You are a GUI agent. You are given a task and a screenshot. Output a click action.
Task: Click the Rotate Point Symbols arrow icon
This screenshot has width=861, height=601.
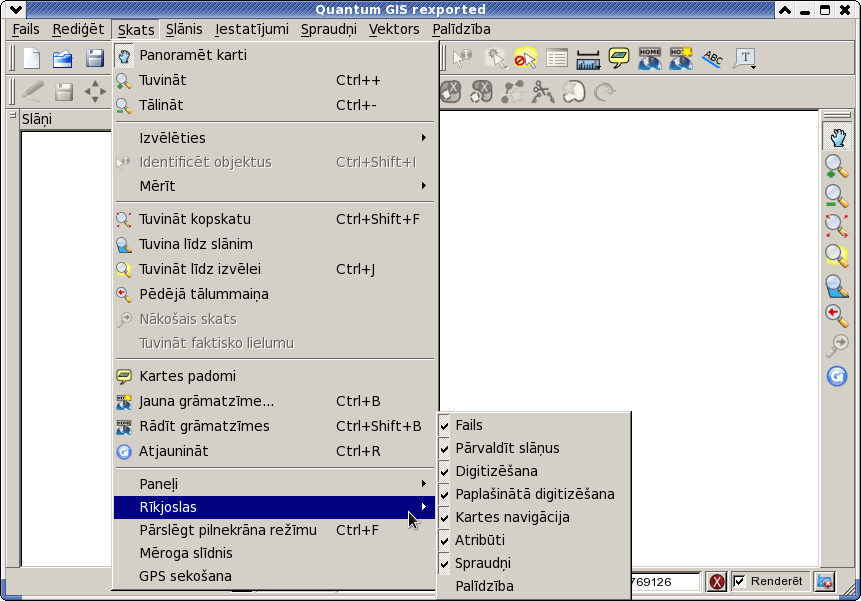(x=604, y=92)
